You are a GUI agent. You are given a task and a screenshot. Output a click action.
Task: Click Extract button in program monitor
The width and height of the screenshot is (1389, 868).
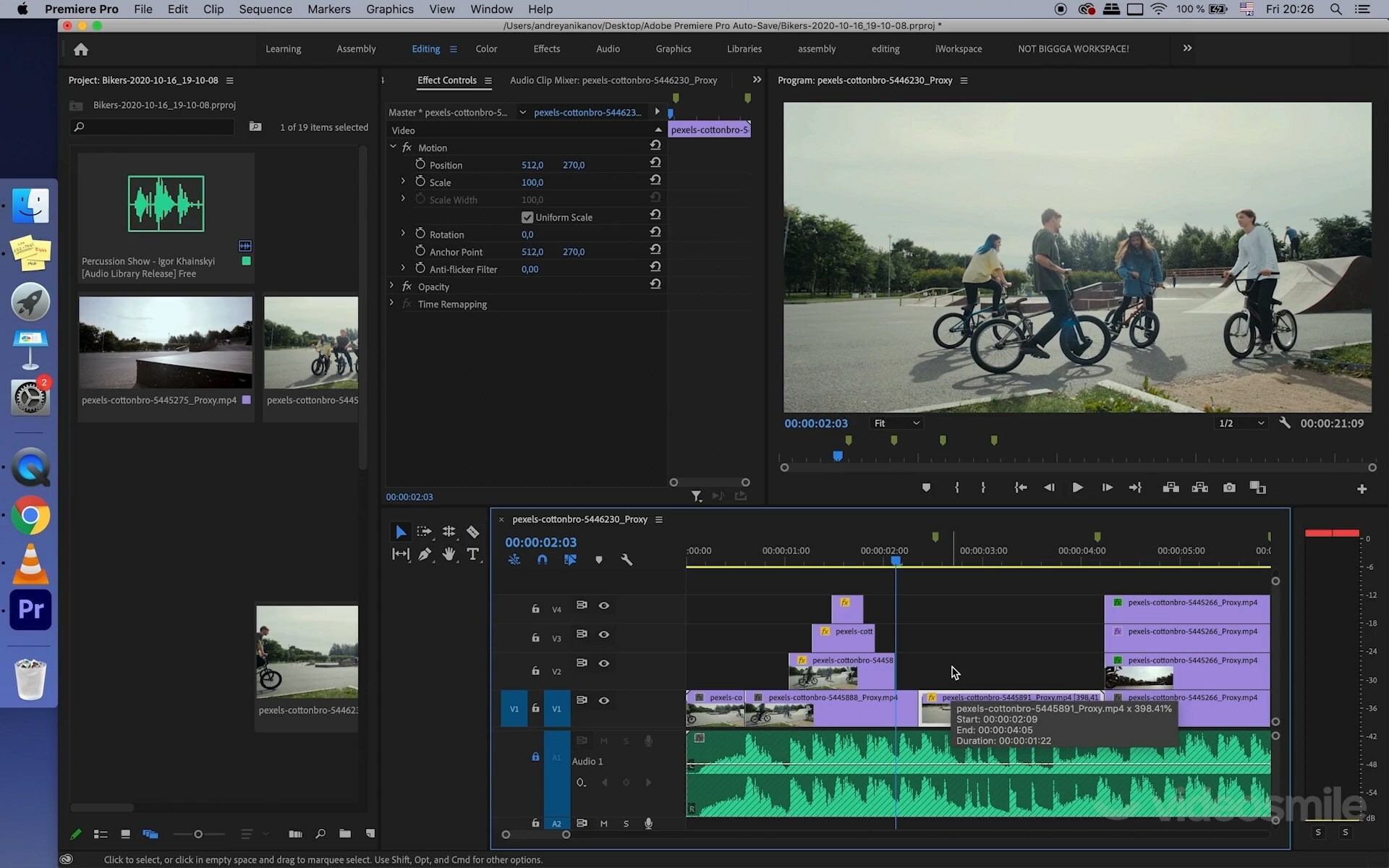(1199, 488)
